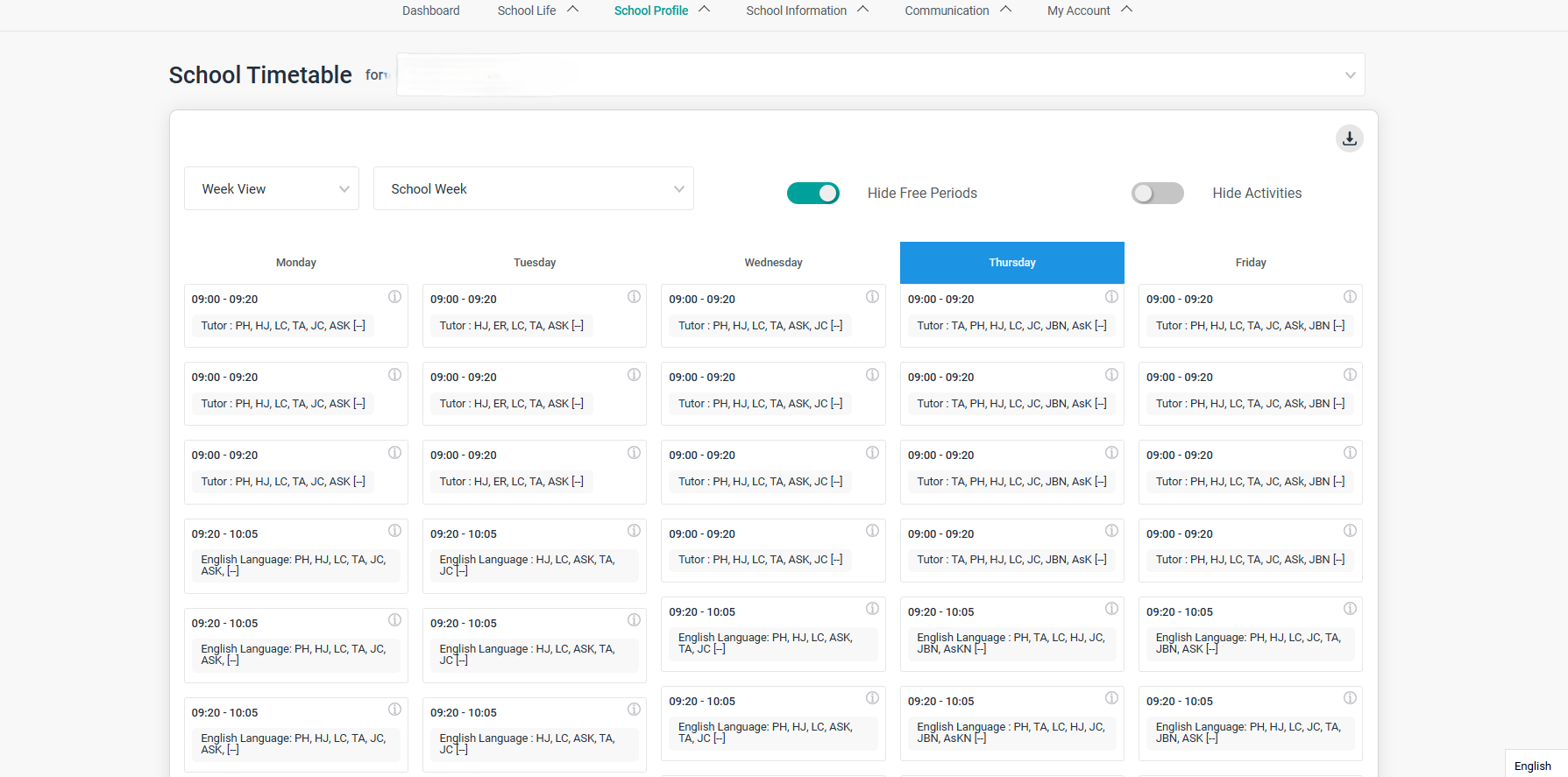1568x777 pixels.
Task: Click info icon on Monday's first English Language period
Action: pyautogui.click(x=394, y=531)
